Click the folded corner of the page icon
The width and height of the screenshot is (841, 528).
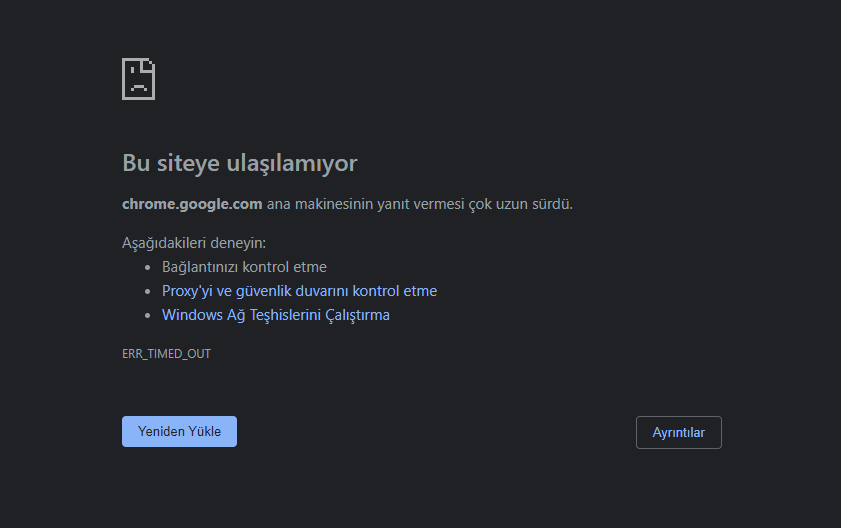(149, 64)
